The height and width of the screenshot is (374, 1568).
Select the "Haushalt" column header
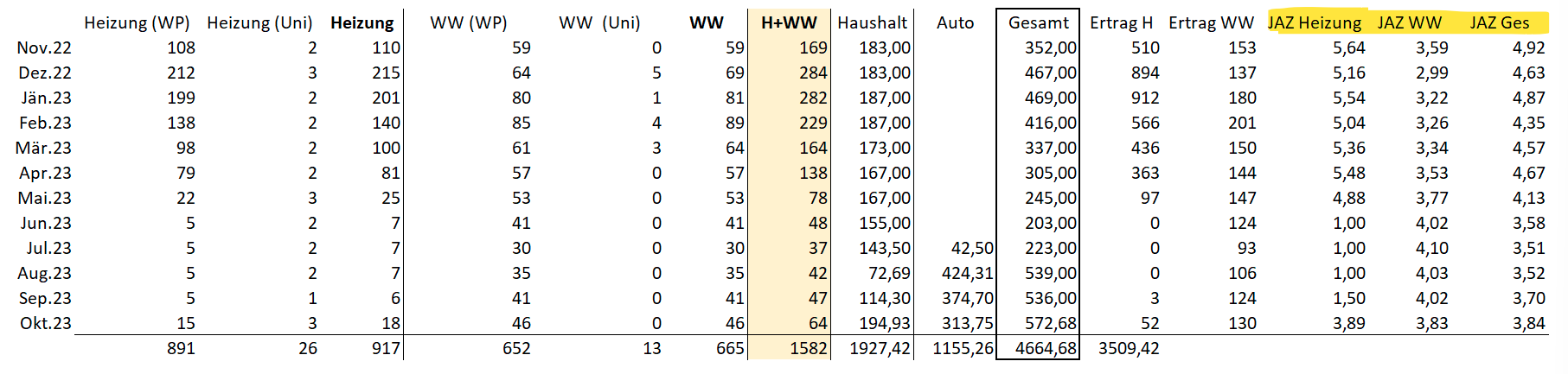[872, 22]
